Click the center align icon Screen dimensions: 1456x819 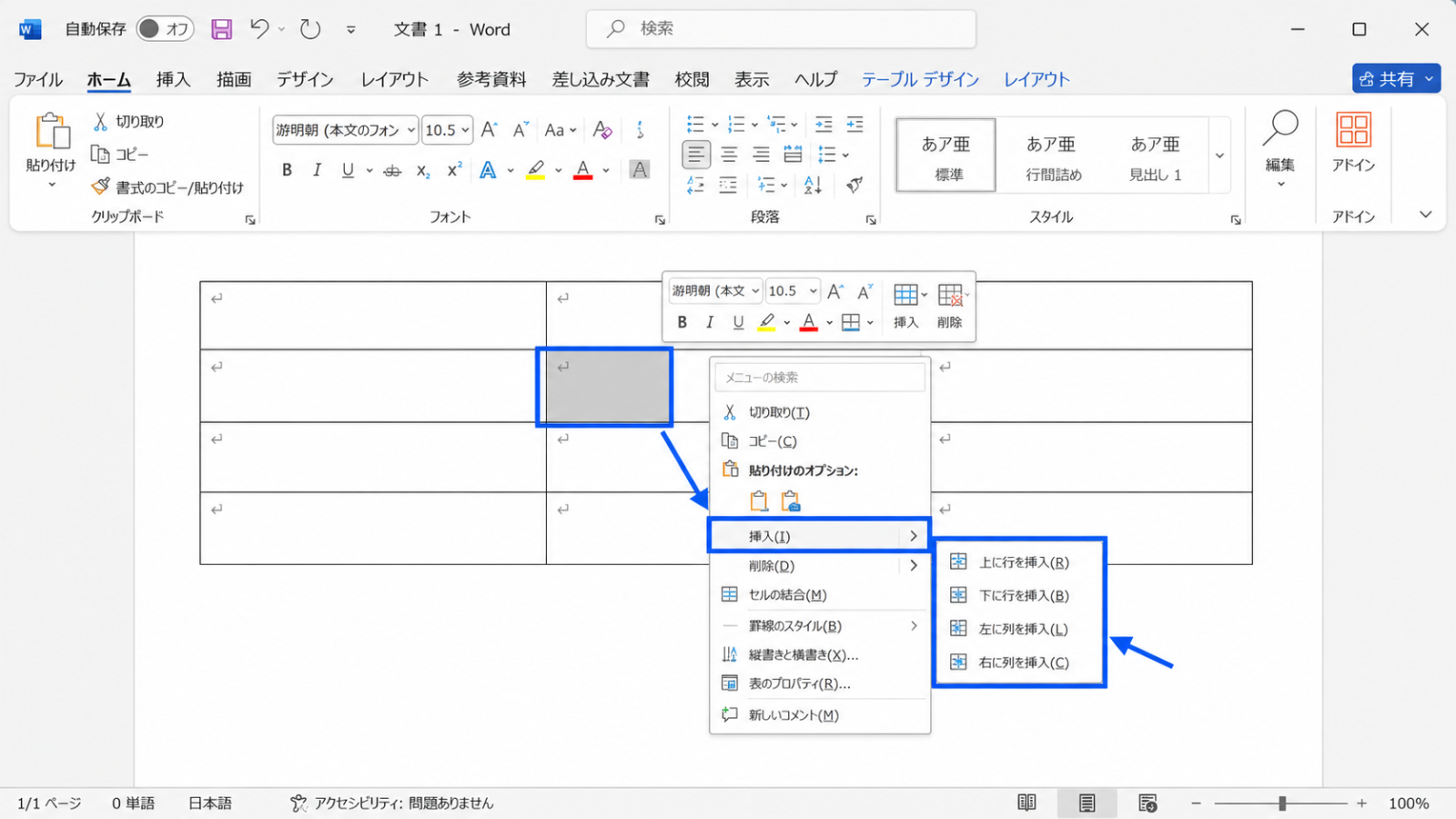[x=729, y=155]
